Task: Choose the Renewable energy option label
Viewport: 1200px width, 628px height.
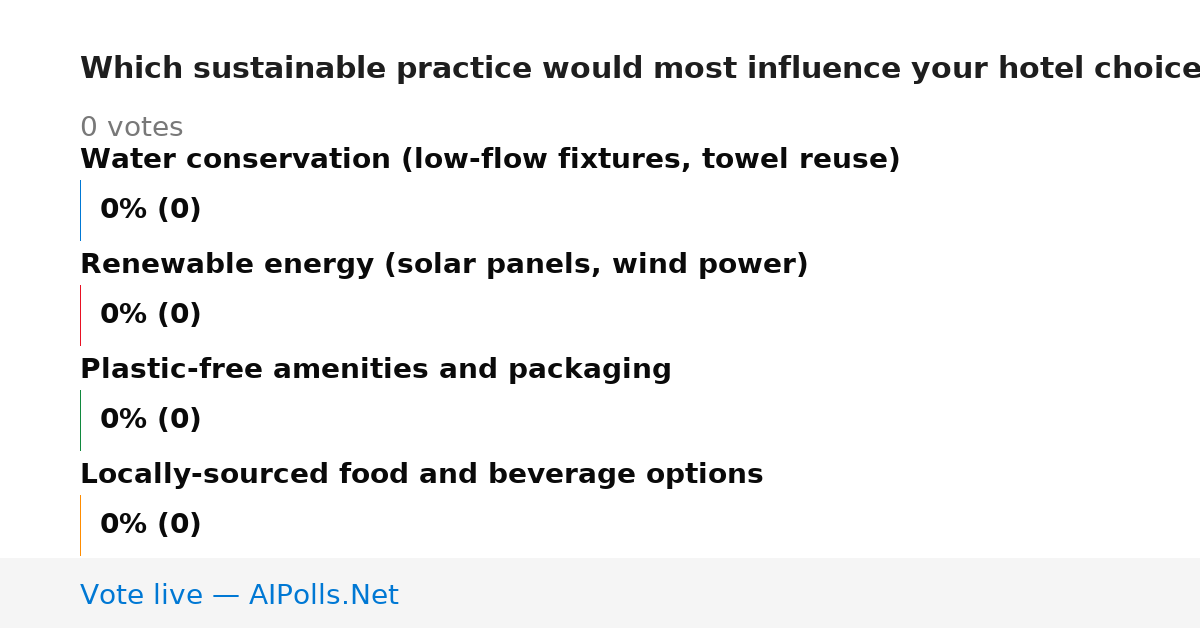Action: coord(444,265)
